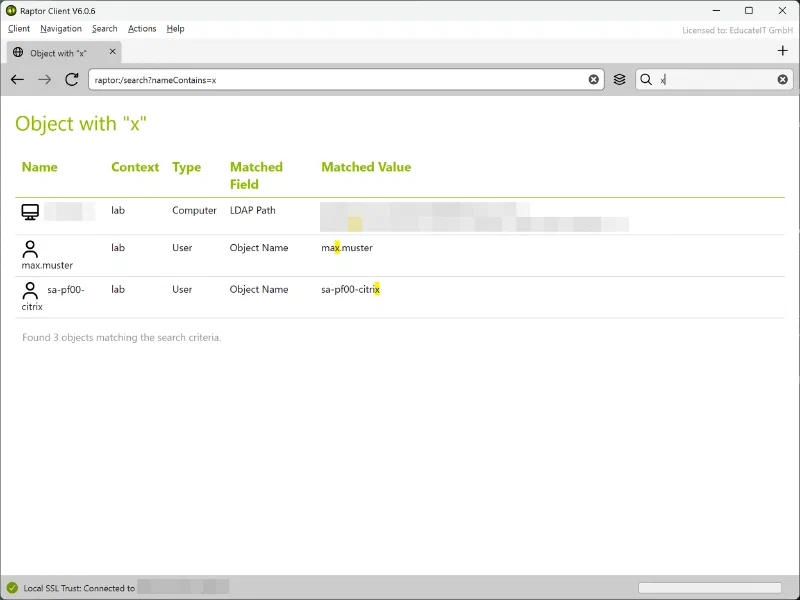Click "Found 3 objects matching" message
Viewport: 800px width, 600px height.
click(x=121, y=338)
